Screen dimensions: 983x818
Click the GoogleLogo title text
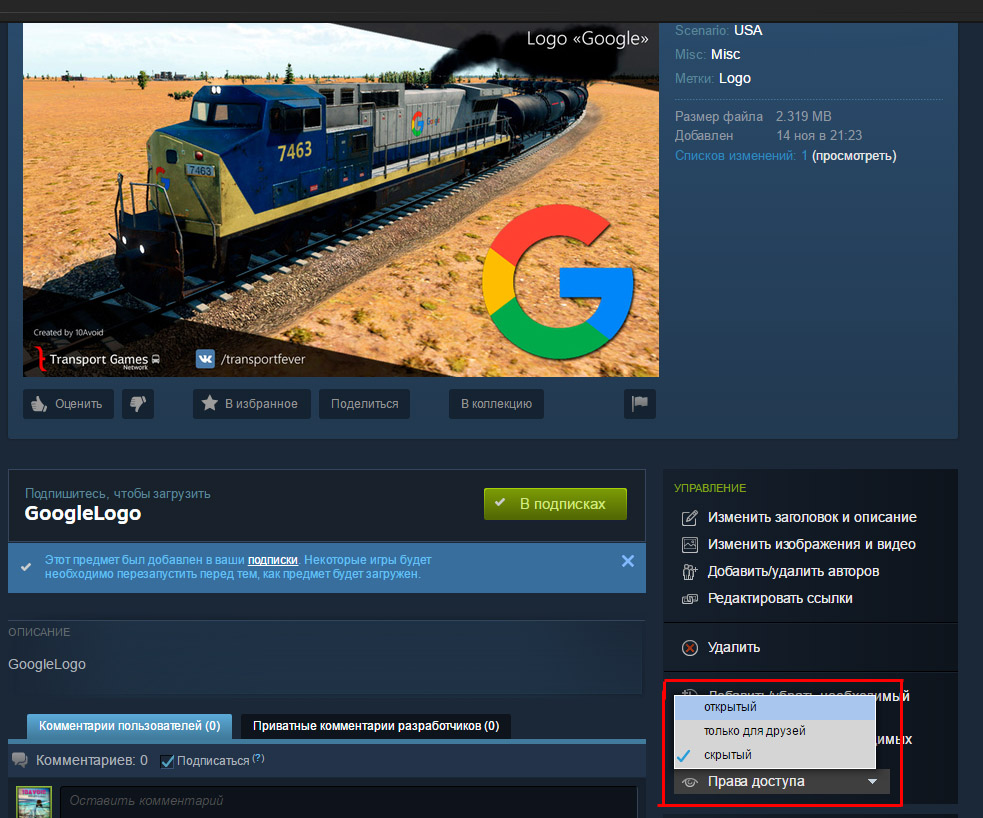(x=83, y=513)
